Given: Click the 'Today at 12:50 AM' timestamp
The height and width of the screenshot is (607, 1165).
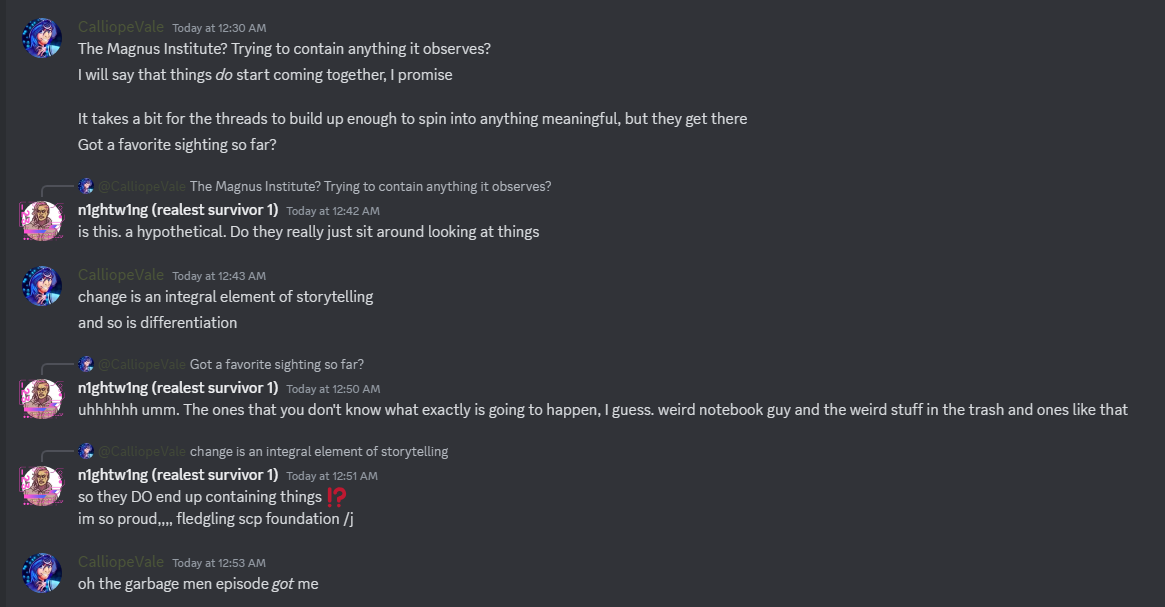Looking at the screenshot, I should pos(333,389).
